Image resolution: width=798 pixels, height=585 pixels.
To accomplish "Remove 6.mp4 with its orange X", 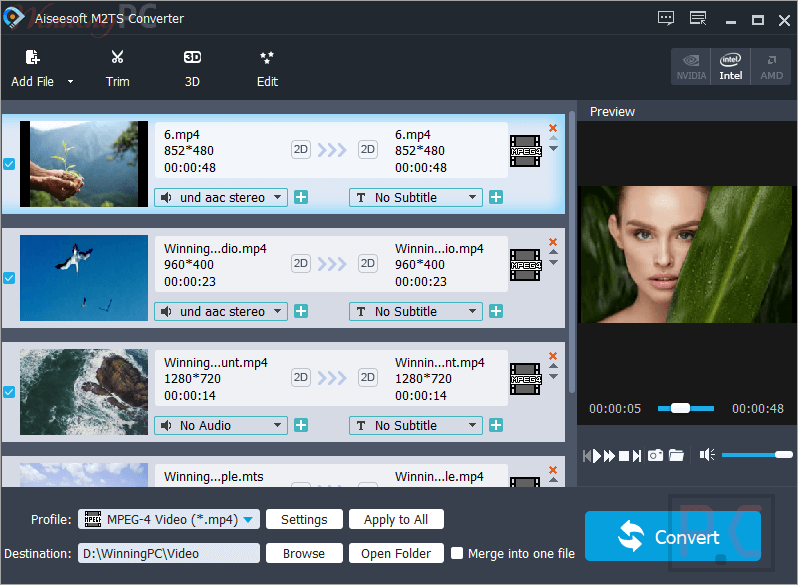I will click(x=553, y=128).
